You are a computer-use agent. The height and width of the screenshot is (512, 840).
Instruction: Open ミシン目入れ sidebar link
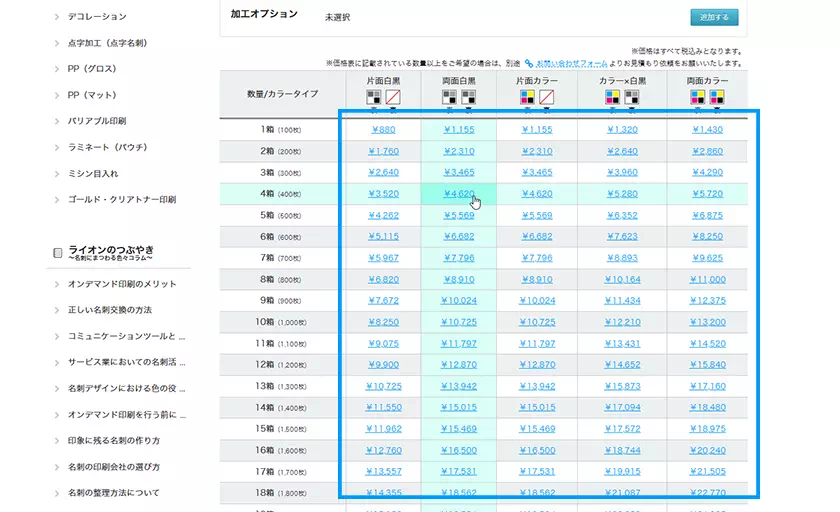(x=93, y=174)
